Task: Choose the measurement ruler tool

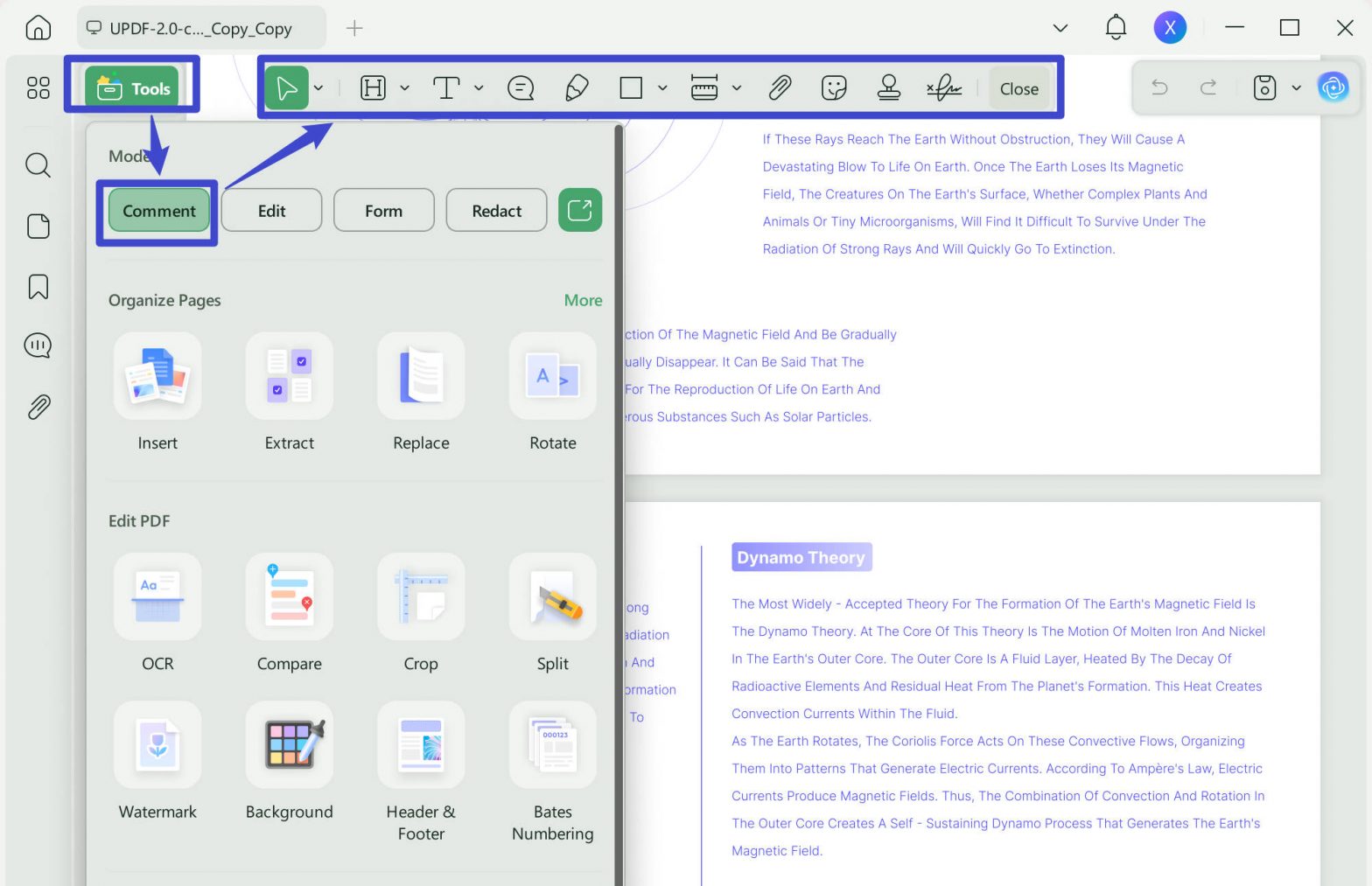Action: point(704,87)
